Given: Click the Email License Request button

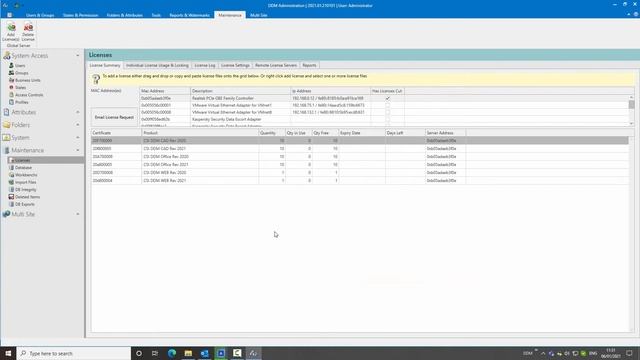Looking at the screenshot, I should pyautogui.click(x=114, y=118).
